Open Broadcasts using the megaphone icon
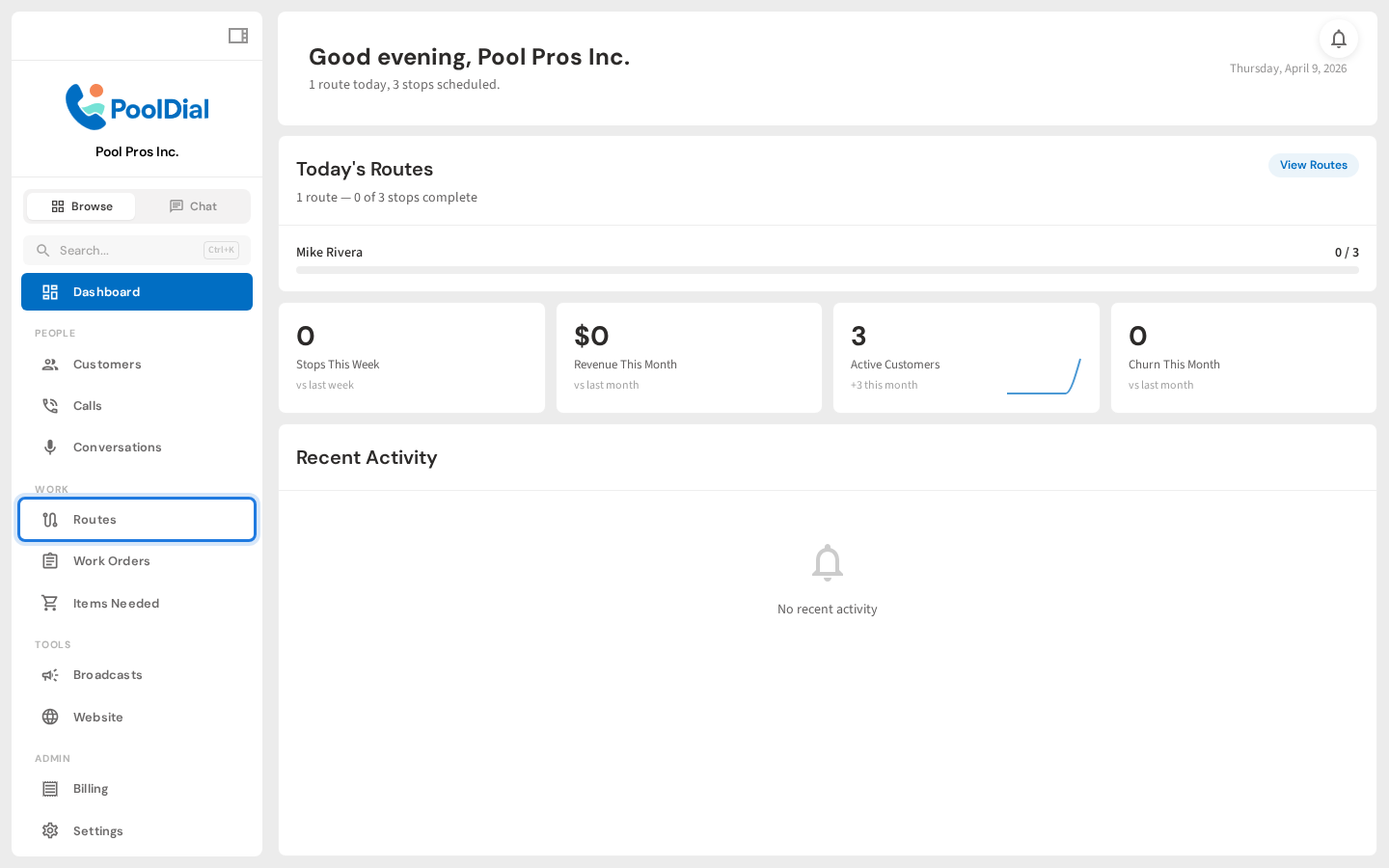 coord(50,674)
